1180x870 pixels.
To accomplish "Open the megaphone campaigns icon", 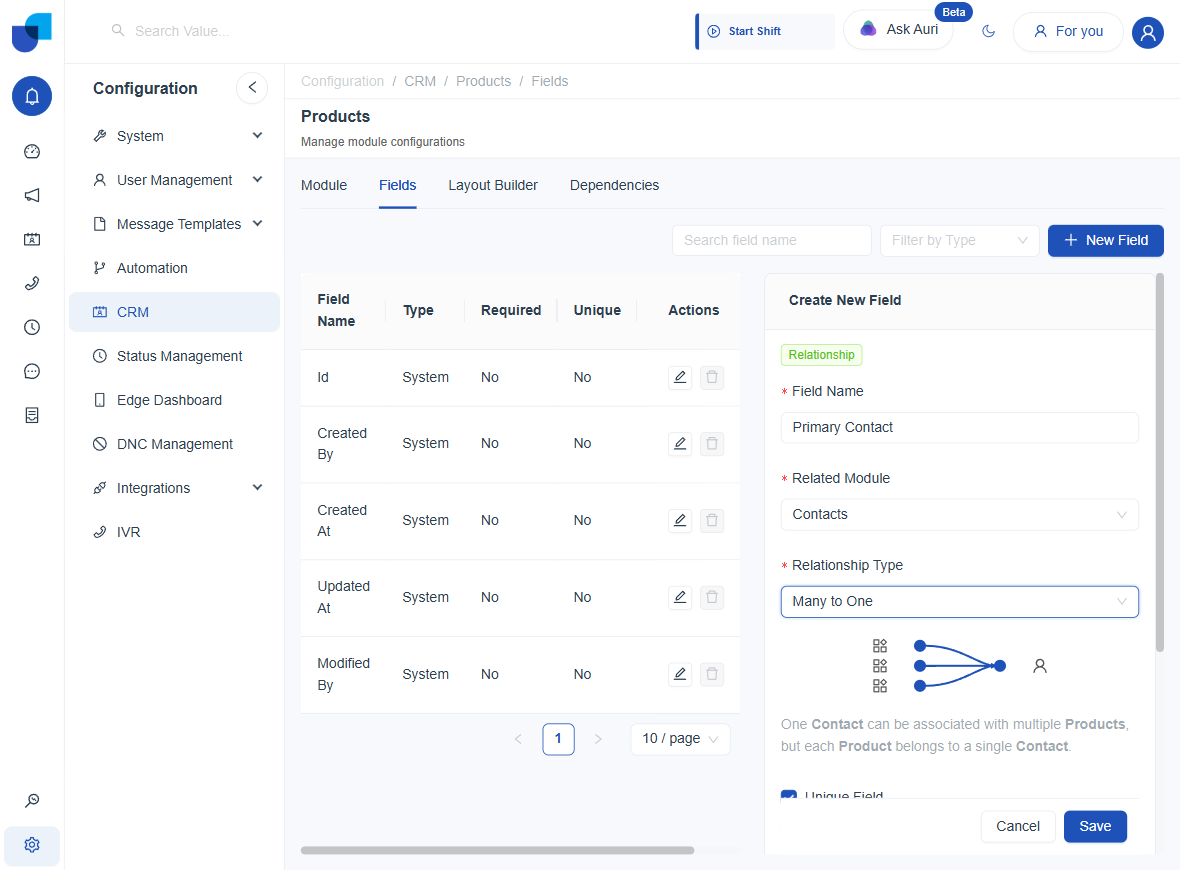I will click(32, 196).
